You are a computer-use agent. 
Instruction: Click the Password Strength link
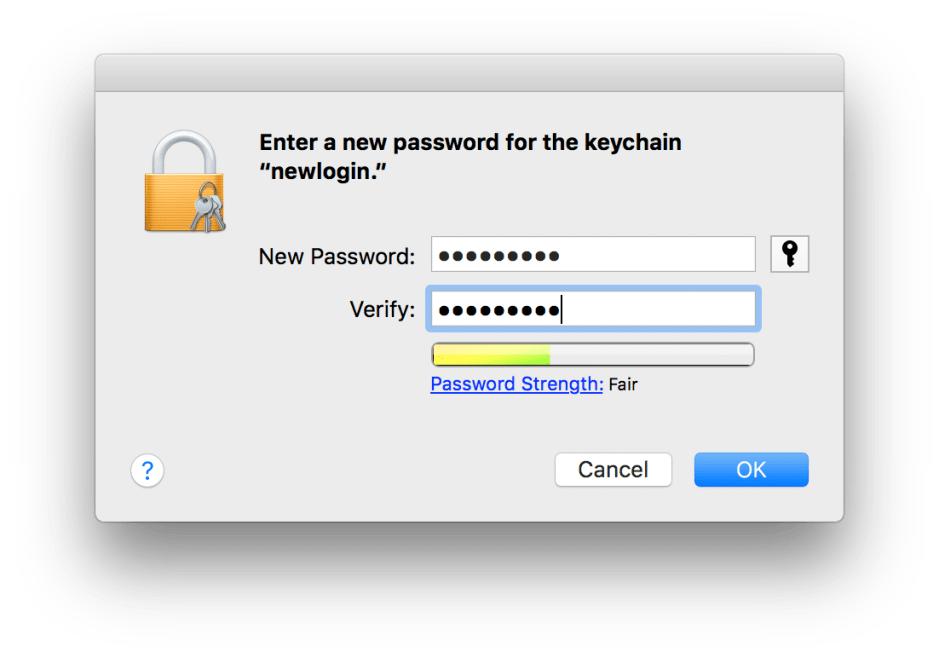coord(515,384)
